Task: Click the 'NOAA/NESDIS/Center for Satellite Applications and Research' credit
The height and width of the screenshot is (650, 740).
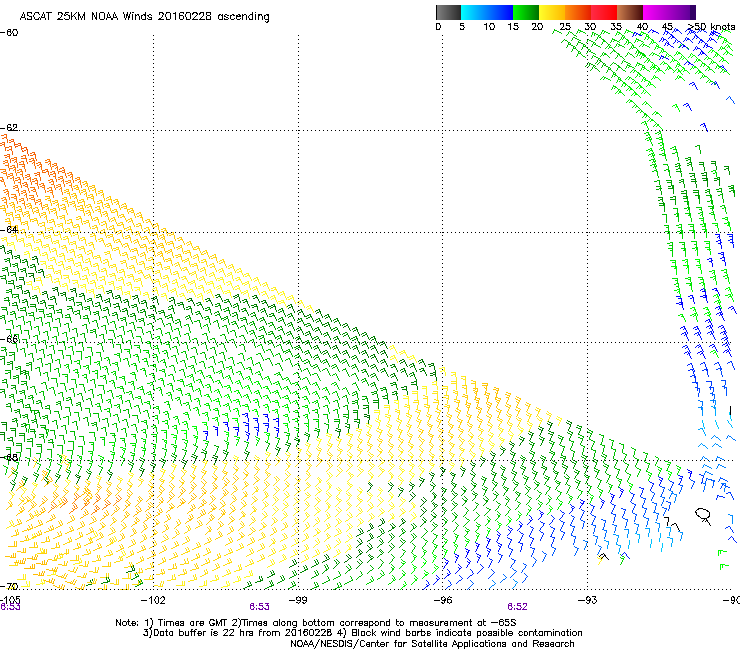Action: [432, 644]
